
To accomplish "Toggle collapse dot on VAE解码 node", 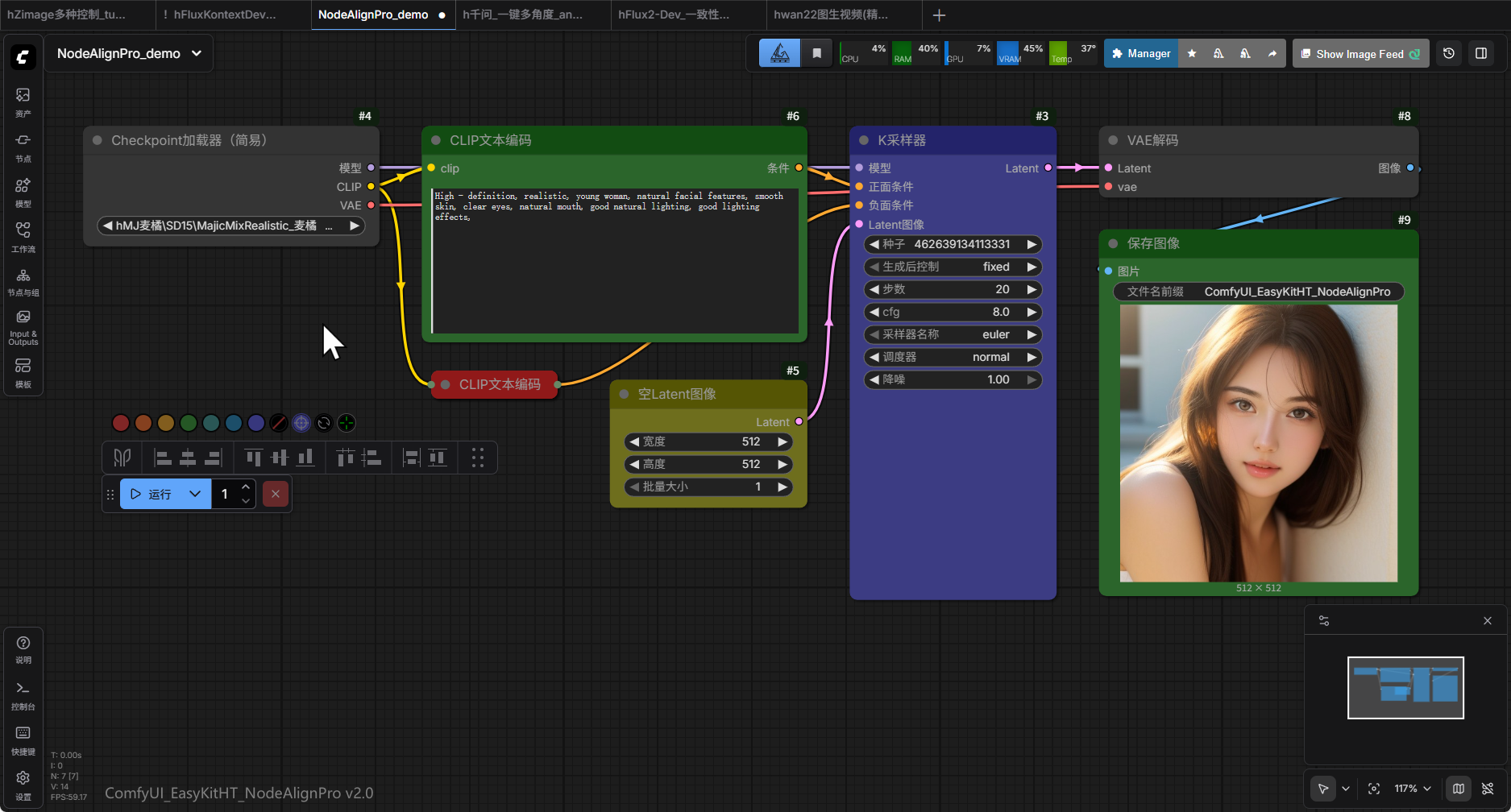I will 1113,140.
